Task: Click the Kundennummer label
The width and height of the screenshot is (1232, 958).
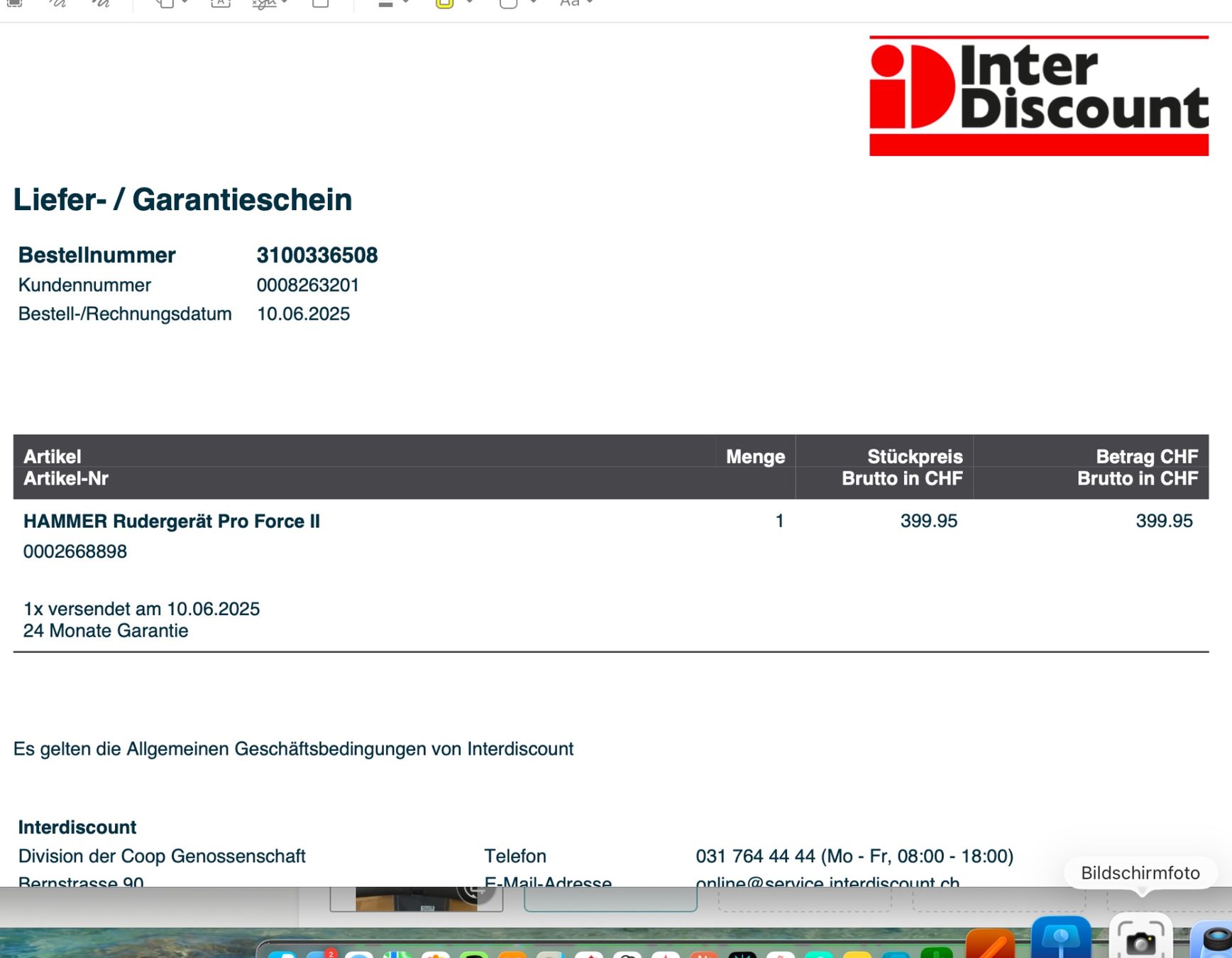Action: click(x=84, y=285)
